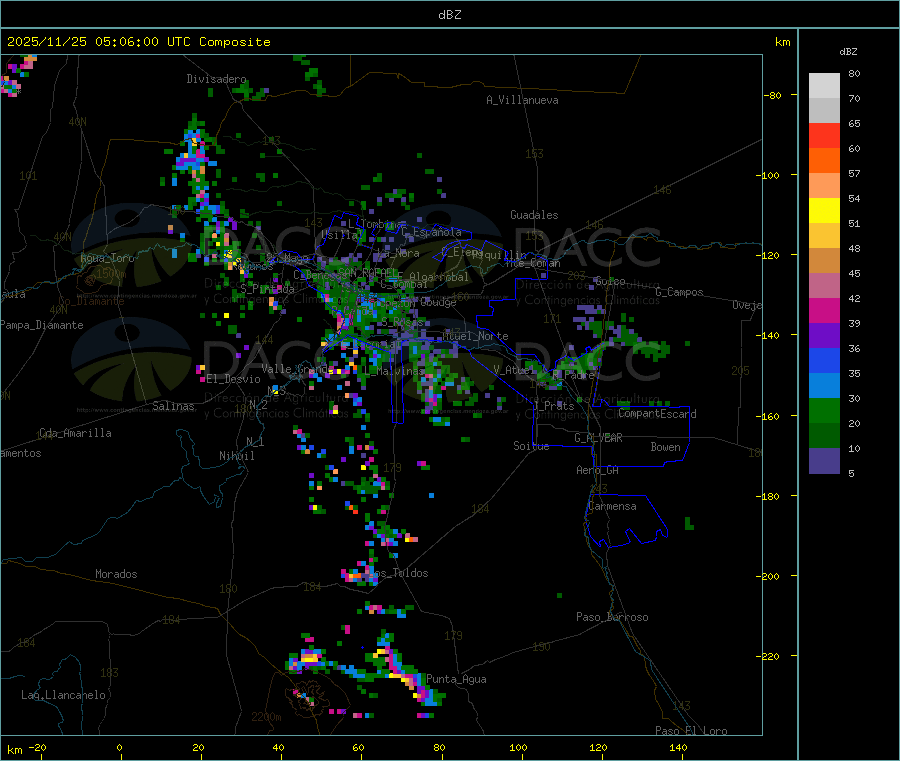Click the 'Pampa_Diamante' map label
The height and width of the screenshot is (761, 900).
pyautogui.click(x=42, y=325)
